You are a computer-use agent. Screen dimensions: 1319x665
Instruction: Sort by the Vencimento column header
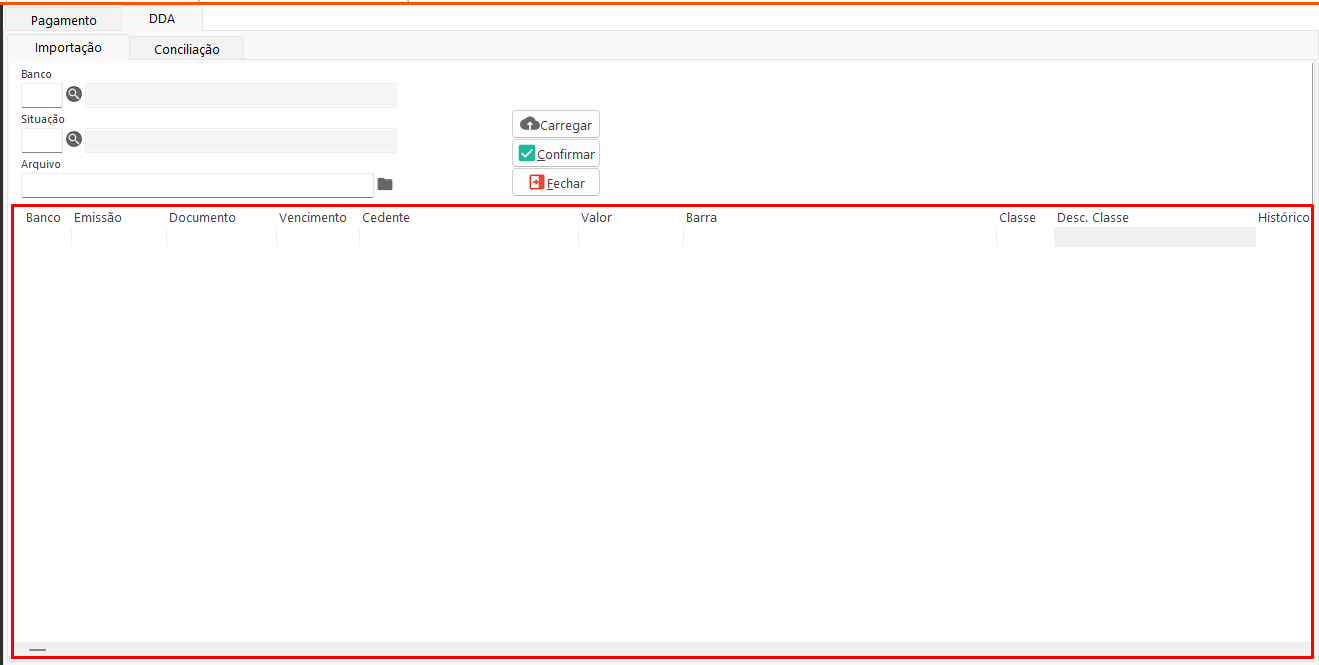(x=313, y=218)
